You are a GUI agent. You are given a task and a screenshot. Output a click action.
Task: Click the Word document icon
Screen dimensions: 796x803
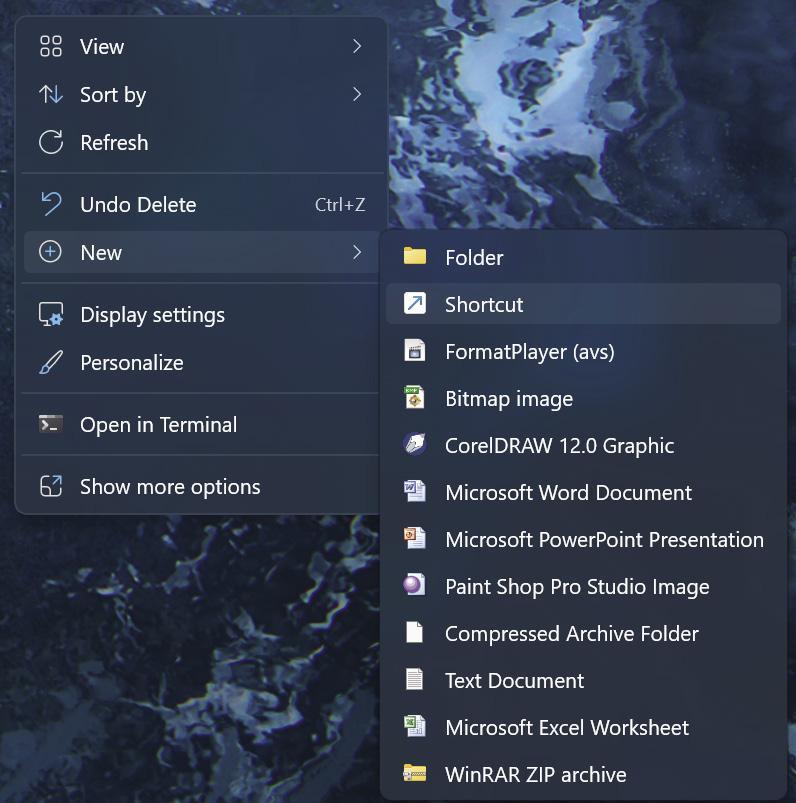pyautogui.click(x=414, y=491)
